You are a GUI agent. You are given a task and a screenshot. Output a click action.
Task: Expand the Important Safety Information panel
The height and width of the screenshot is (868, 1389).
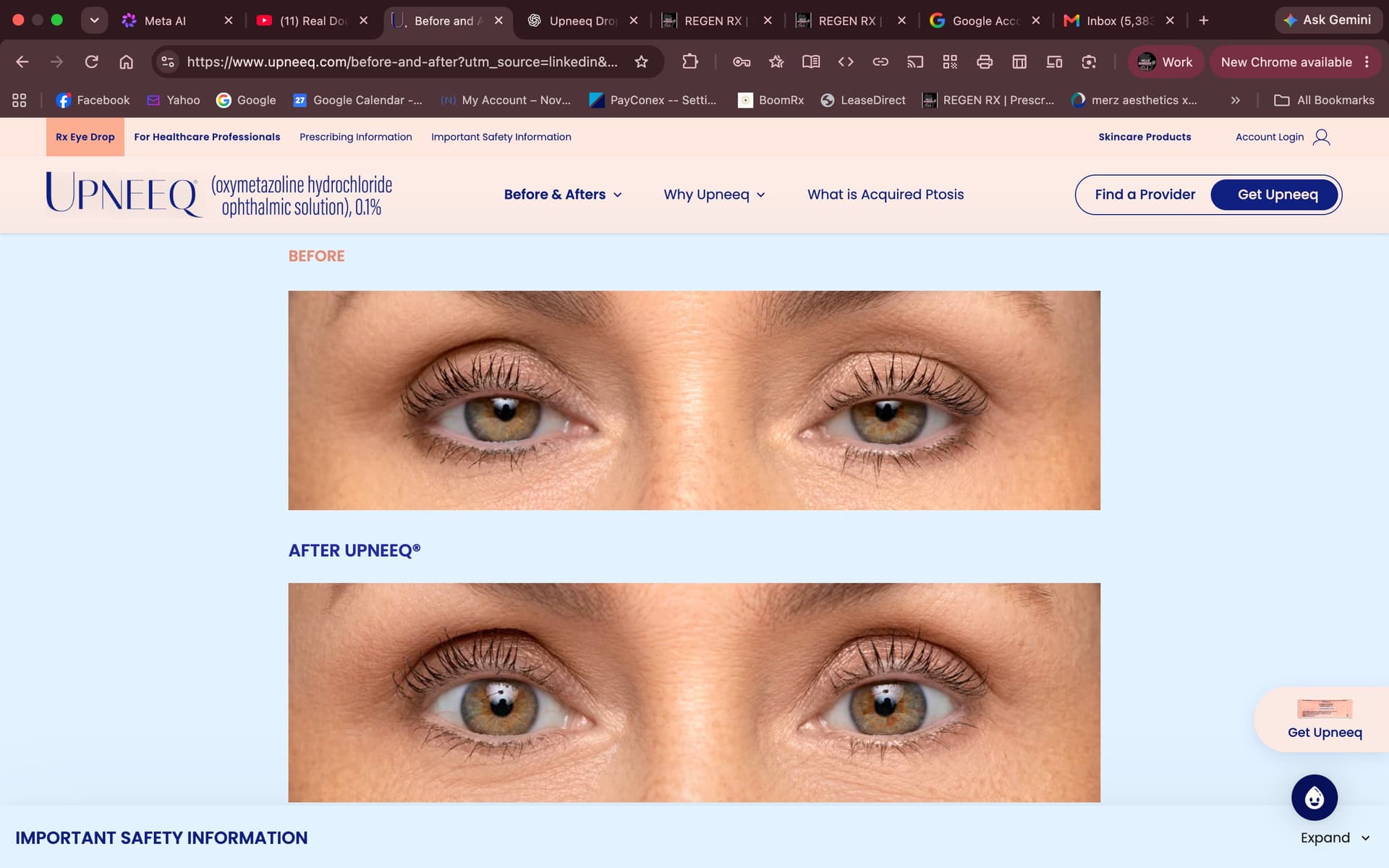click(x=1335, y=838)
